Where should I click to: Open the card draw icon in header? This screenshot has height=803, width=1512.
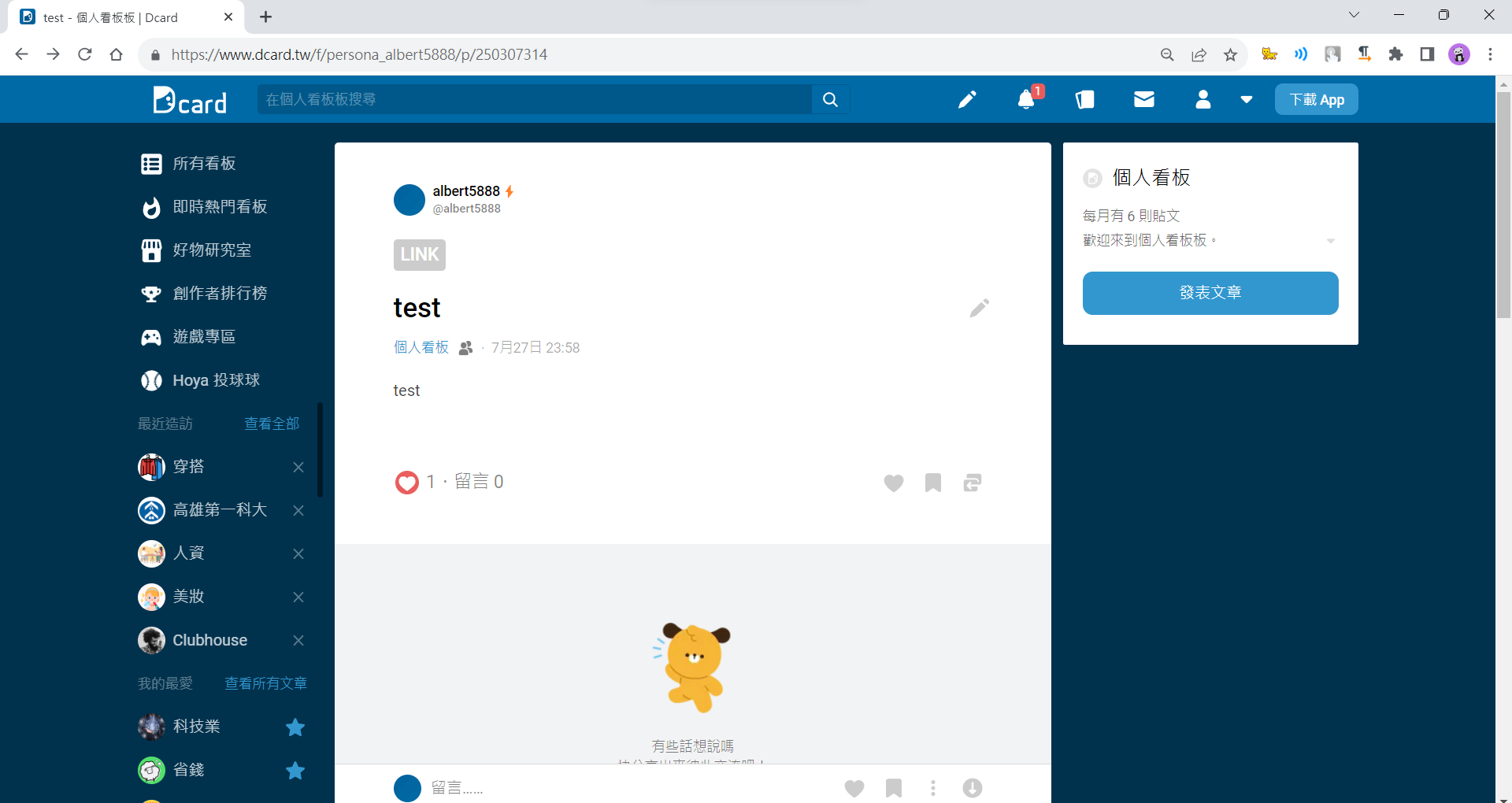tap(1085, 99)
